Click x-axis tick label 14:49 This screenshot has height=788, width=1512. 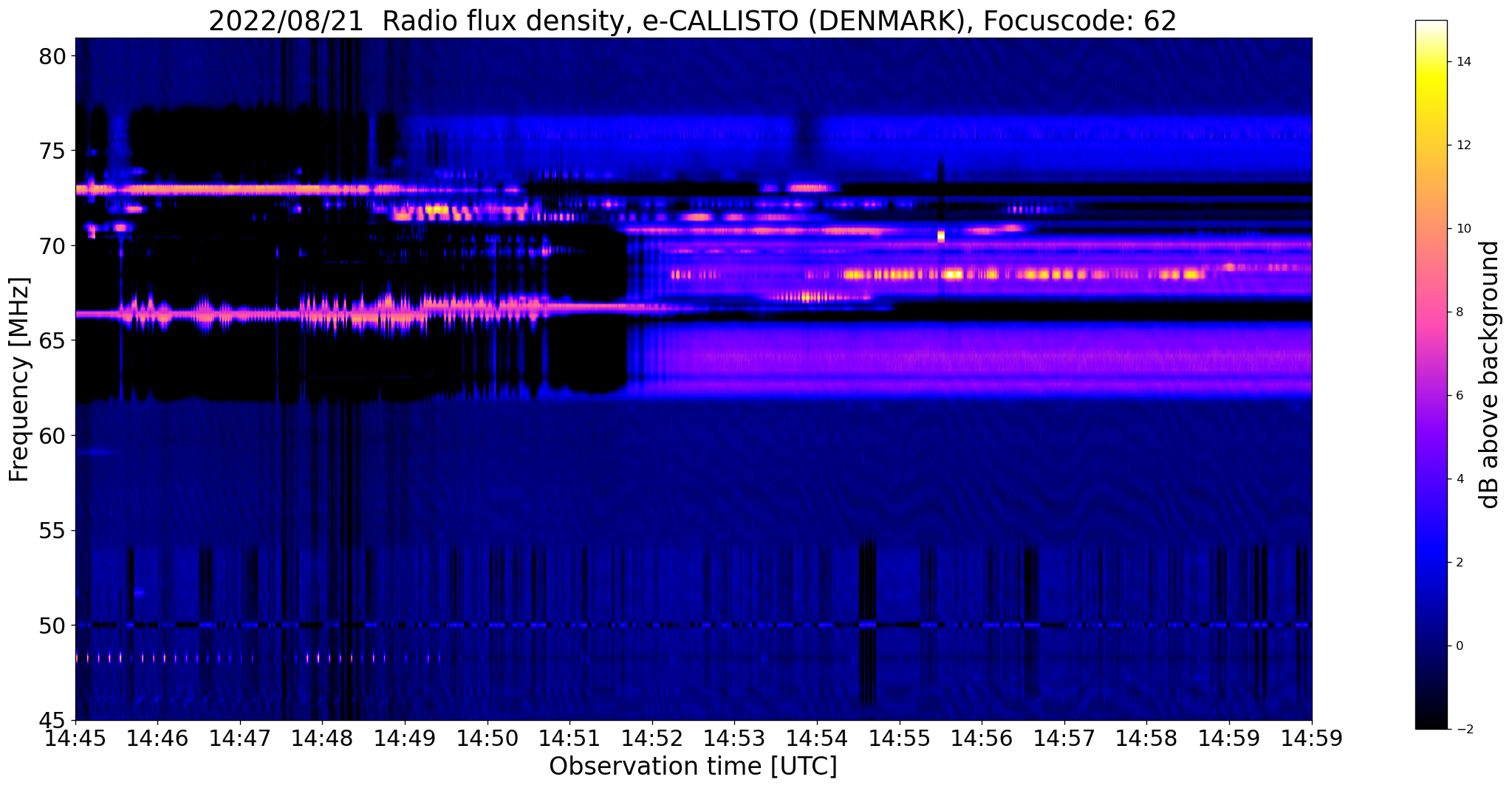(x=405, y=737)
